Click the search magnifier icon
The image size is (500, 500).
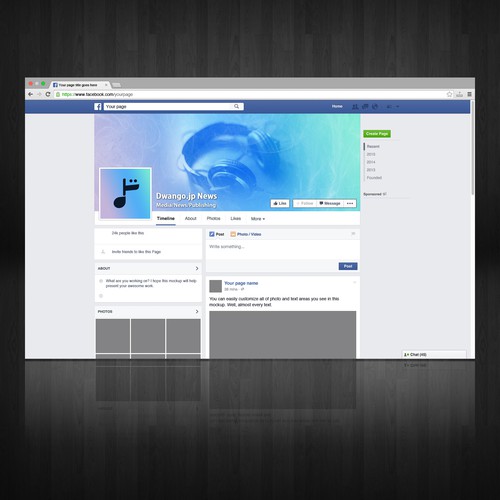(236, 106)
